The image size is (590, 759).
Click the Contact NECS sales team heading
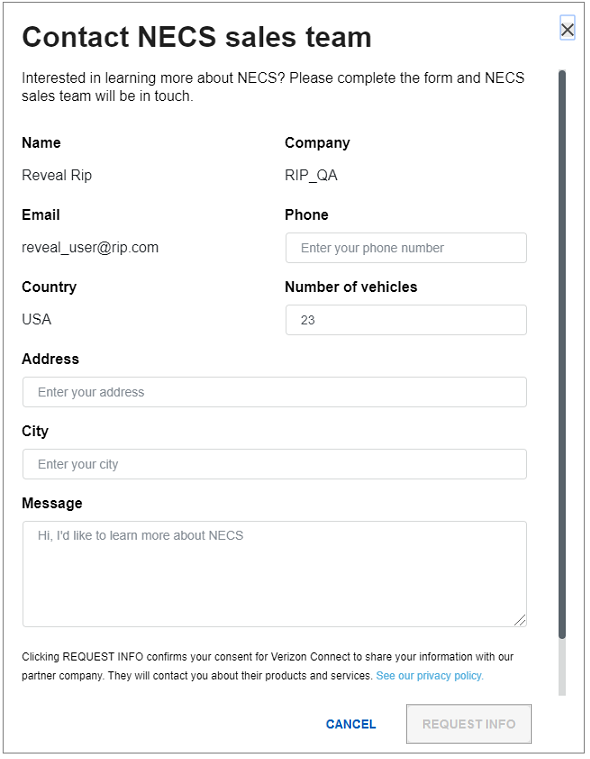tap(197, 37)
